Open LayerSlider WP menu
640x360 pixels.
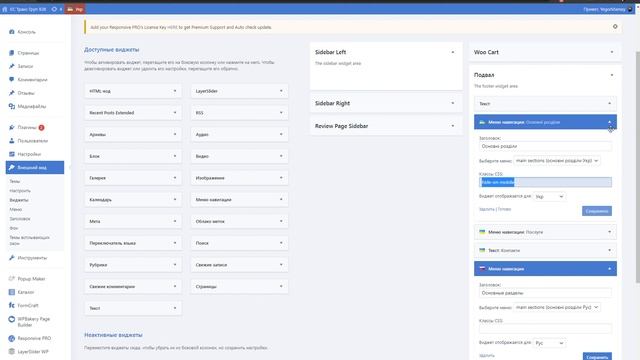pyautogui.click(x=33, y=351)
